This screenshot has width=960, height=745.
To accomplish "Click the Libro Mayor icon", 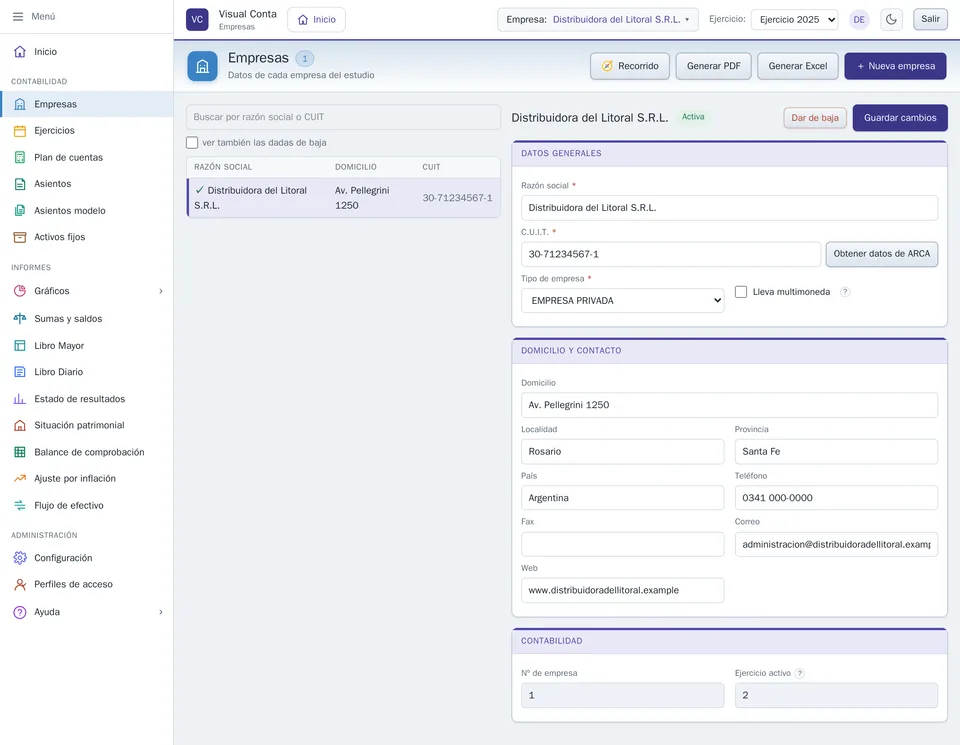I will pyautogui.click(x=20, y=345).
